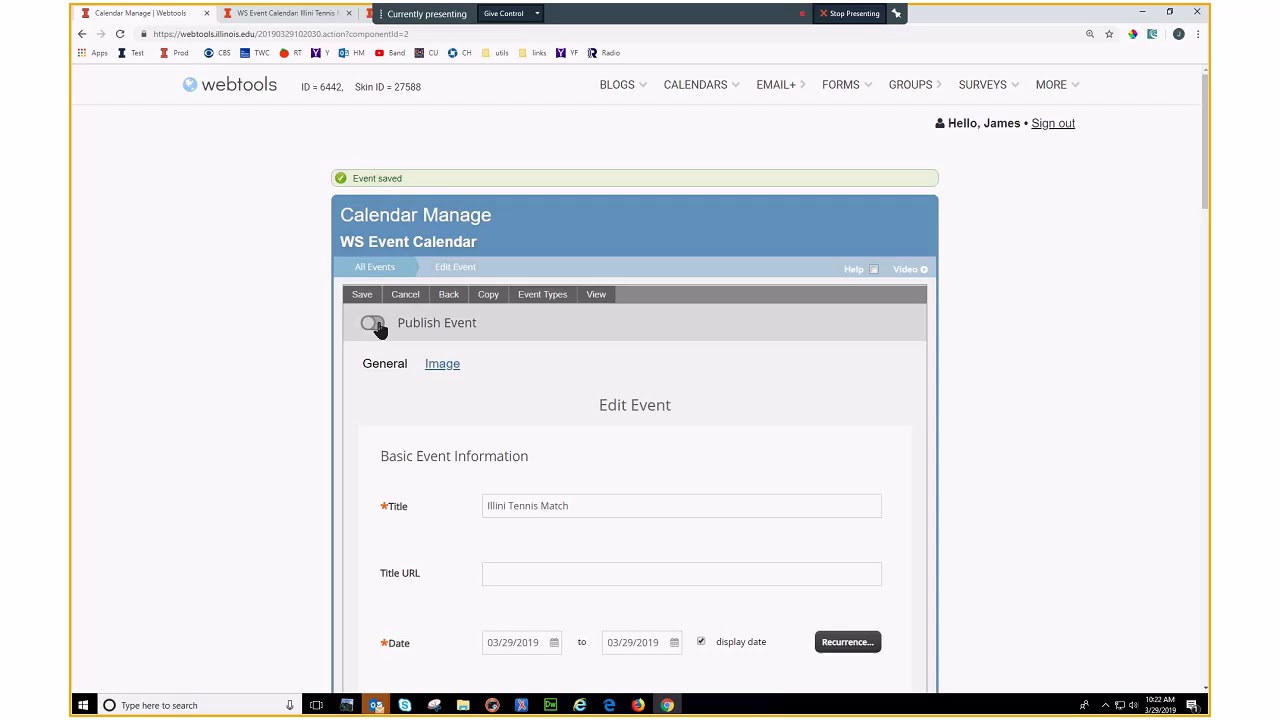Expand the MORE menu
The height and width of the screenshot is (720, 1280).
click(1057, 85)
